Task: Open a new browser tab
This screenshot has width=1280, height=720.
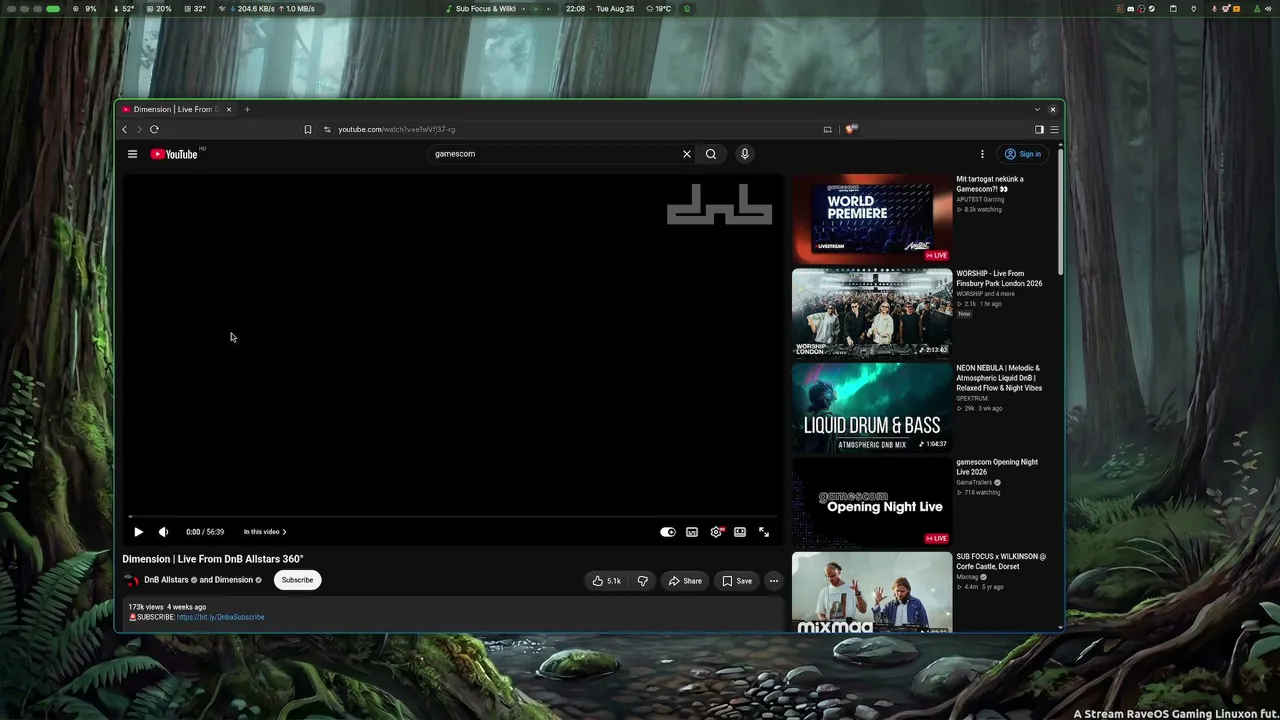Action: 247,109
